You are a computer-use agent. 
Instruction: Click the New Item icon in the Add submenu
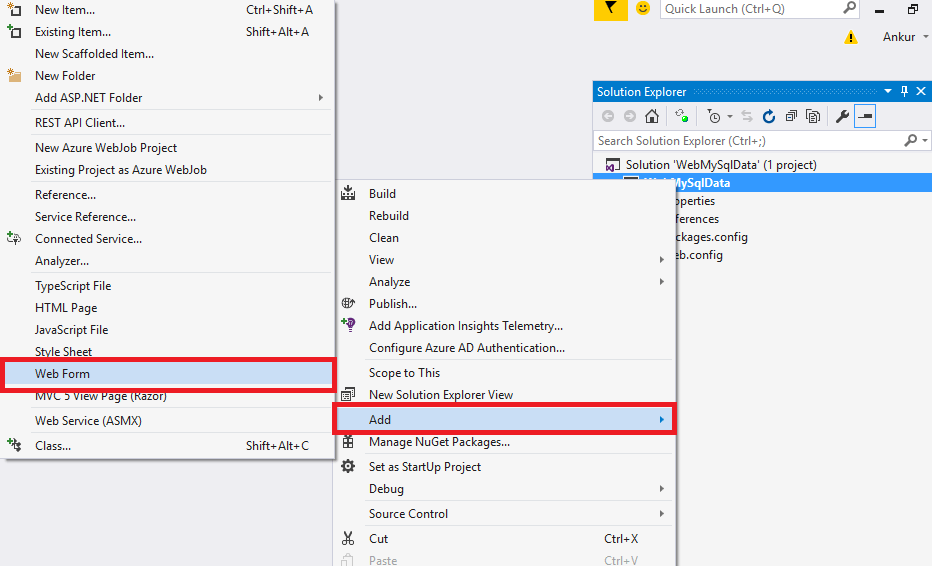(x=14, y=9)
